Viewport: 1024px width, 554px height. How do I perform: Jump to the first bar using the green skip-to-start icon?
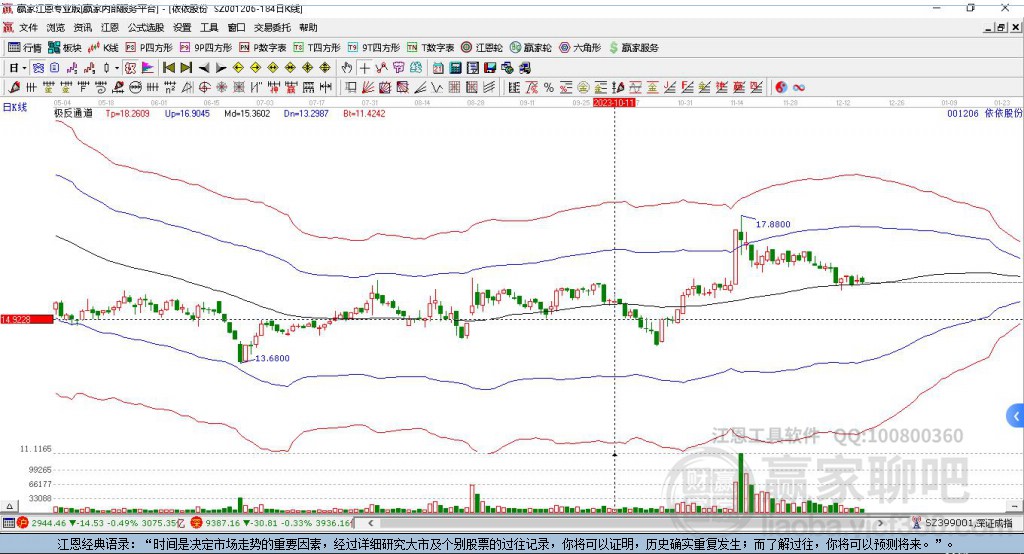click(x=169, y=67)
